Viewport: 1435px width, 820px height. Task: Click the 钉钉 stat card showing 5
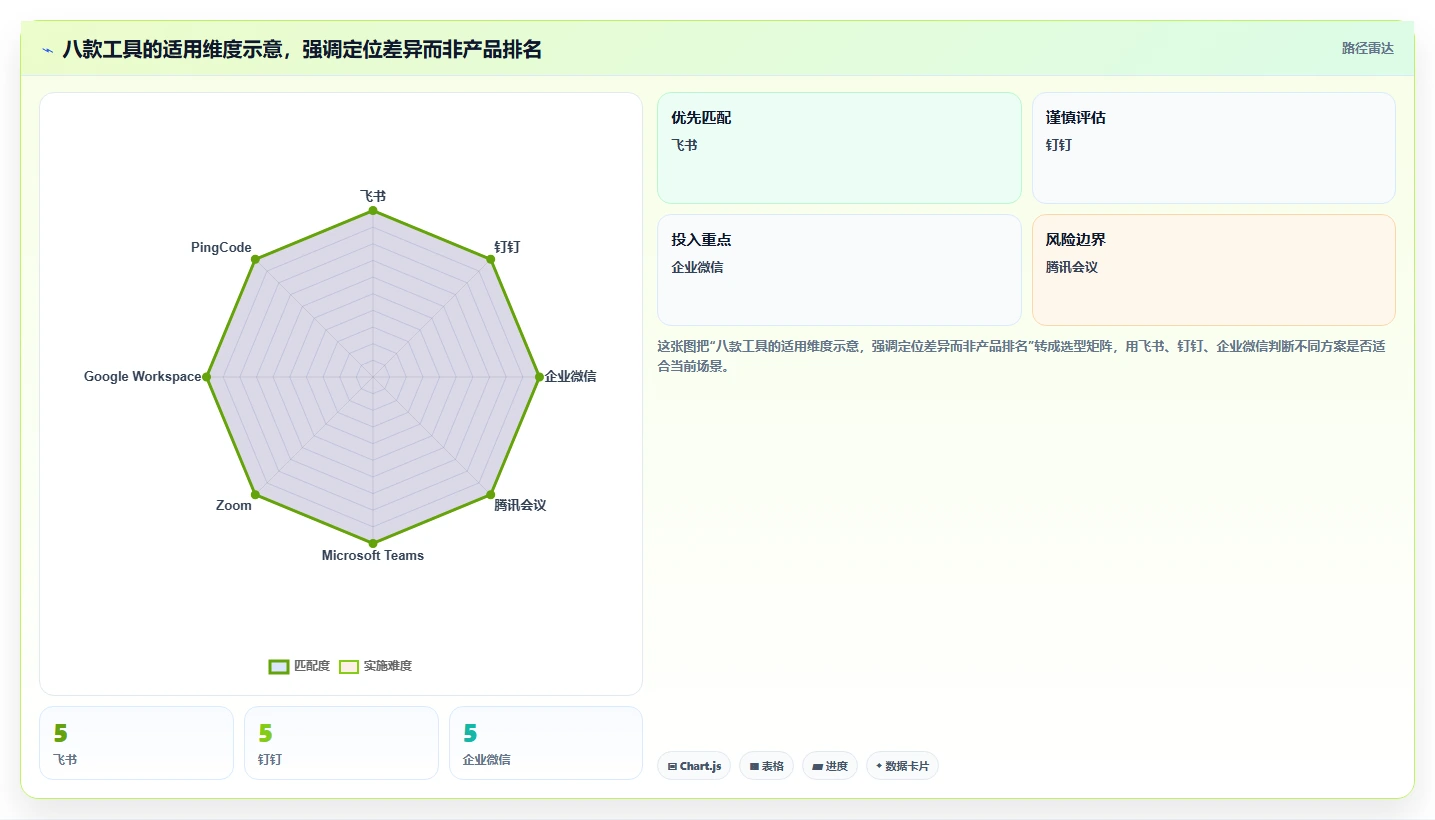click(341, 743)
